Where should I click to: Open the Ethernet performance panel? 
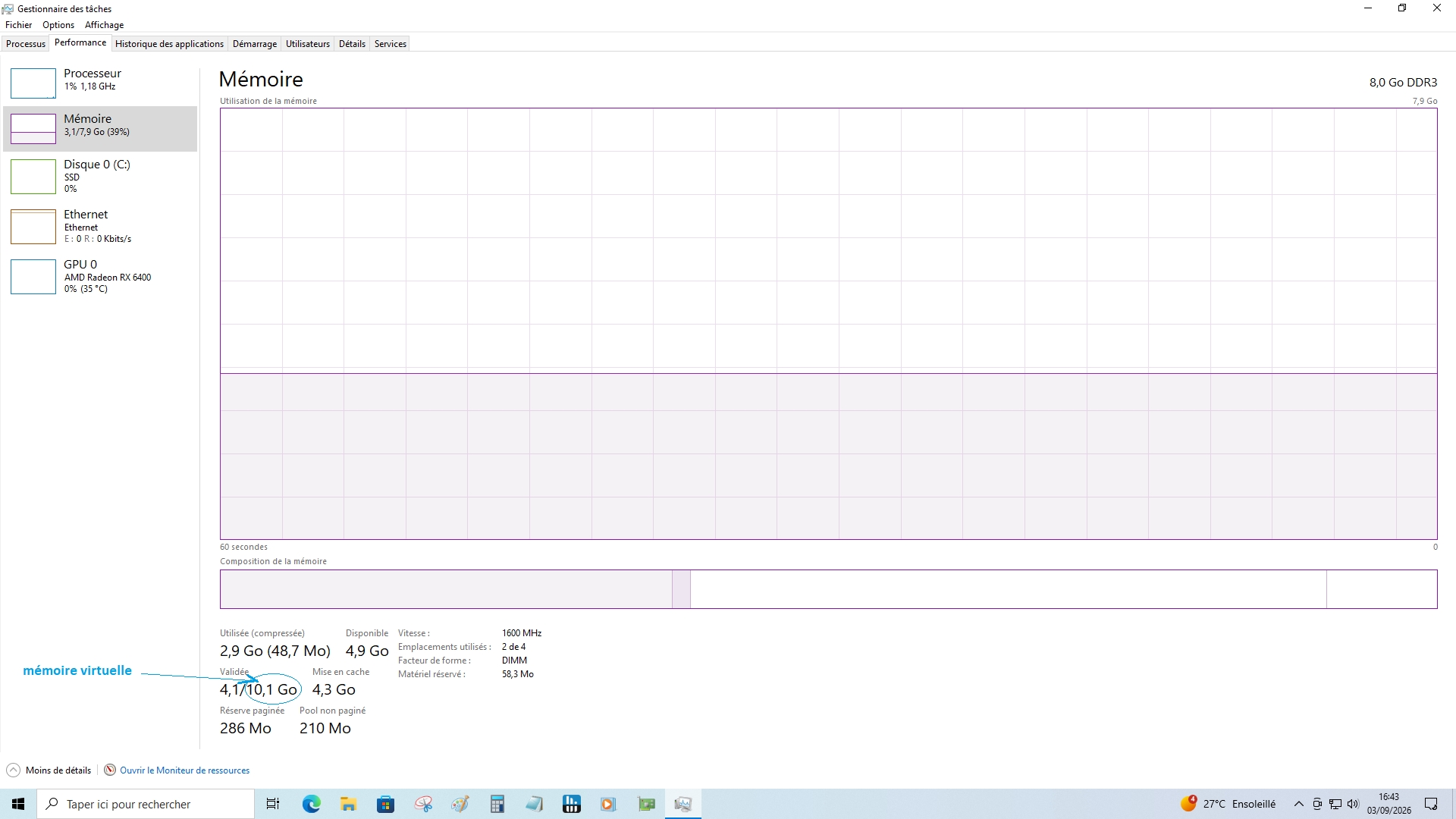coord(100,226)
